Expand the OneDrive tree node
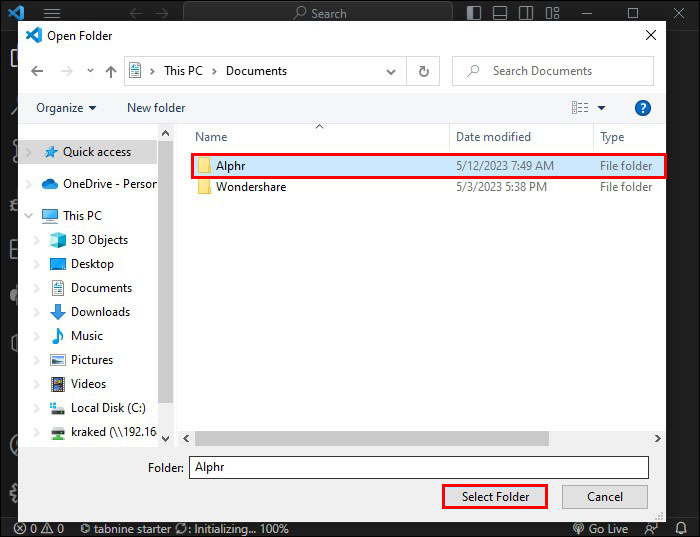This screenshot has height=537, width=700. [x=29, y=184]
